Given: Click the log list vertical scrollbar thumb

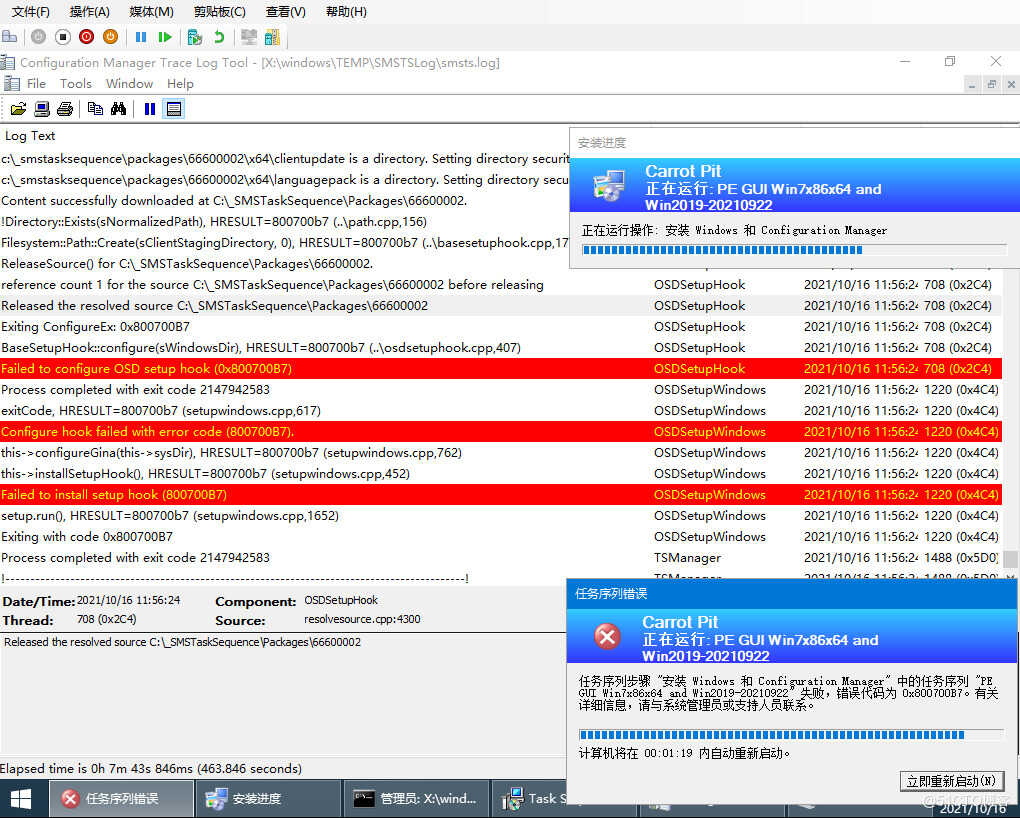Looking at the screenshot, I should 1010,560.
